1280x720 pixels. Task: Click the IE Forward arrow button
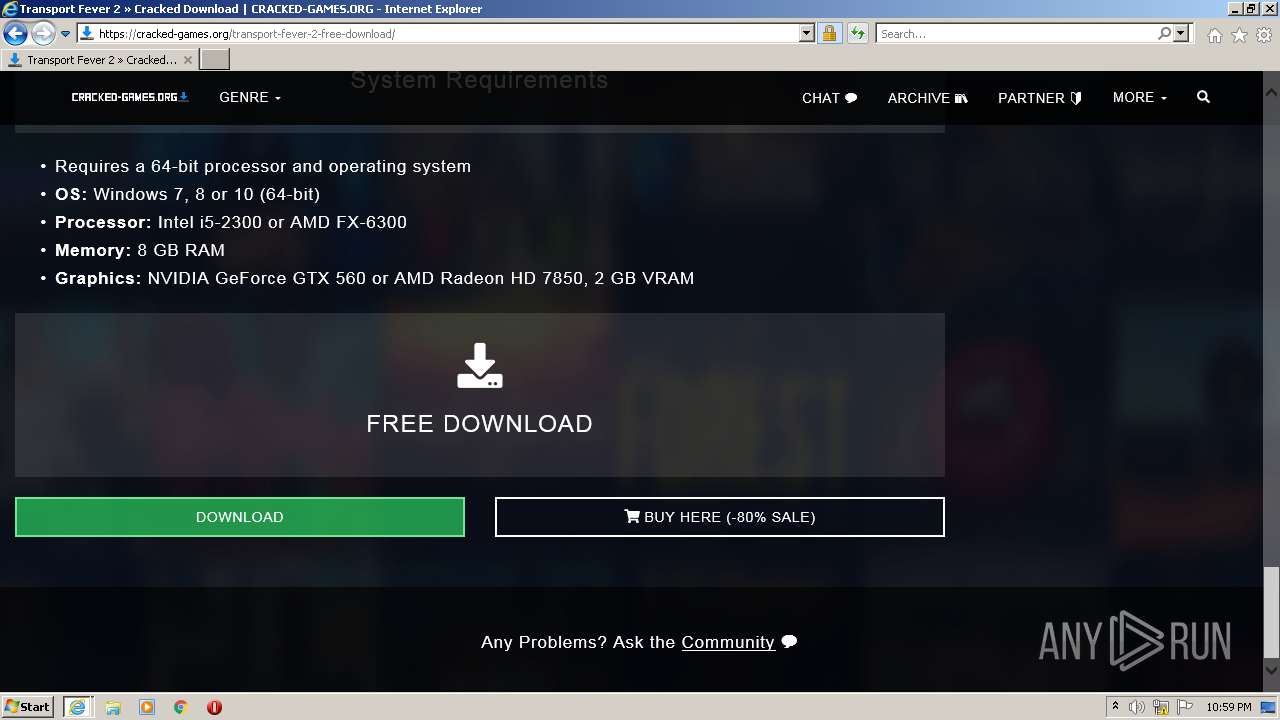click(43, 34)
